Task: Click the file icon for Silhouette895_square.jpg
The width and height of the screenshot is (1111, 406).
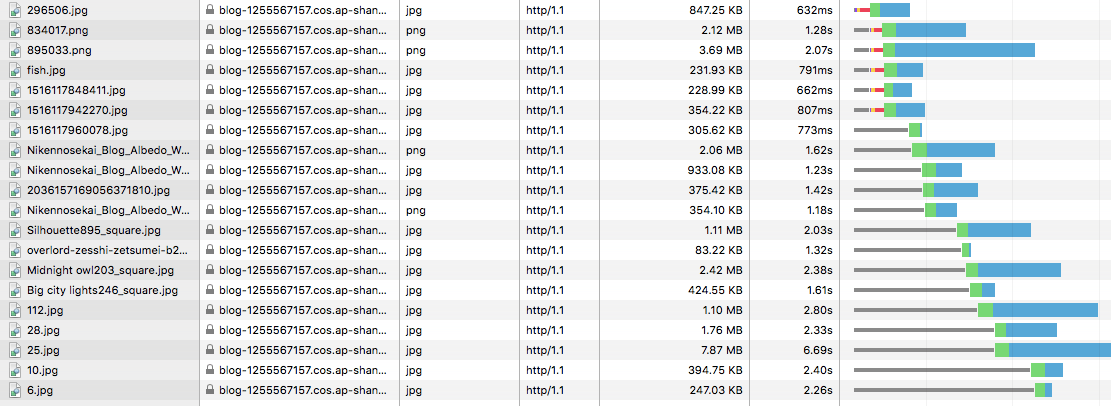Action: coord(15,230)
